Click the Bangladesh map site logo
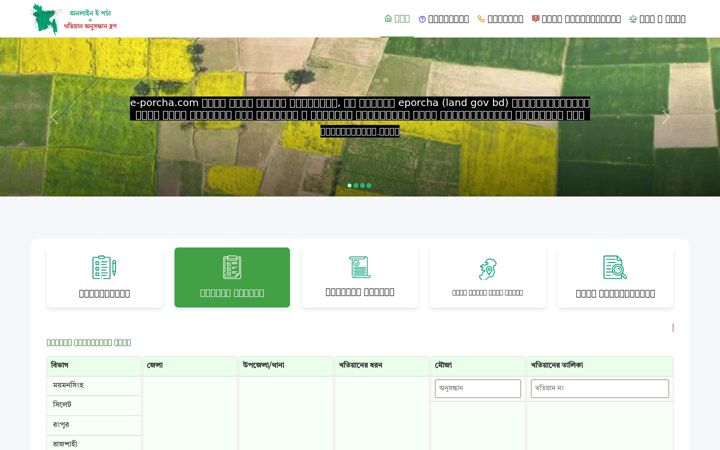The width and height of the screenshot is (720, 450). pyautogui.click(x=74, y=19)
